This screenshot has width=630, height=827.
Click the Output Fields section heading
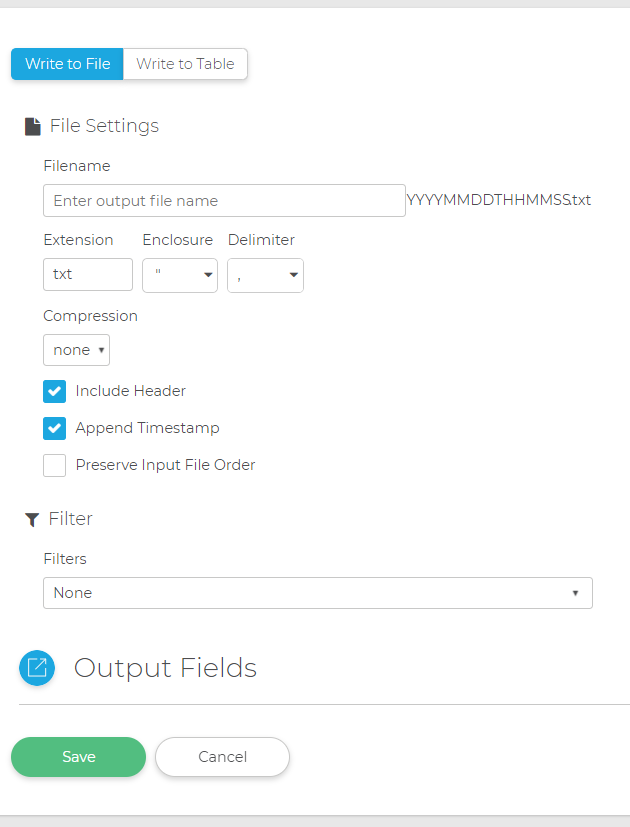click(x=165, y=668)
